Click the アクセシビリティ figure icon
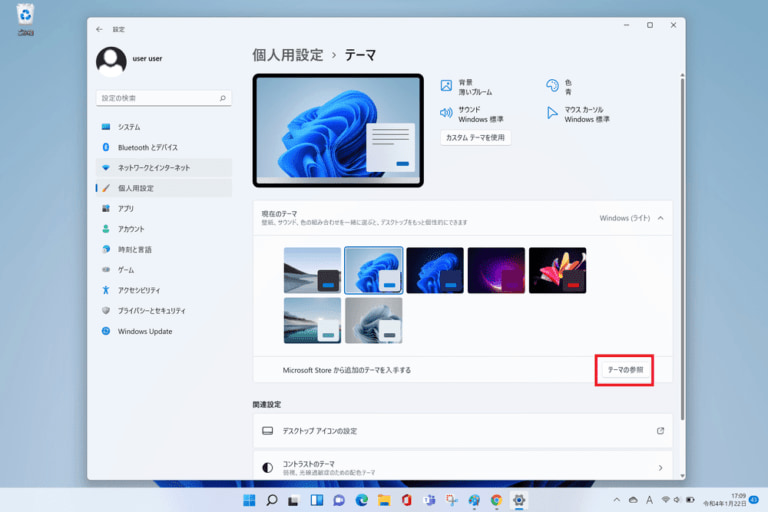This screenshot has width=768, height=512. [x=106, y=290]
